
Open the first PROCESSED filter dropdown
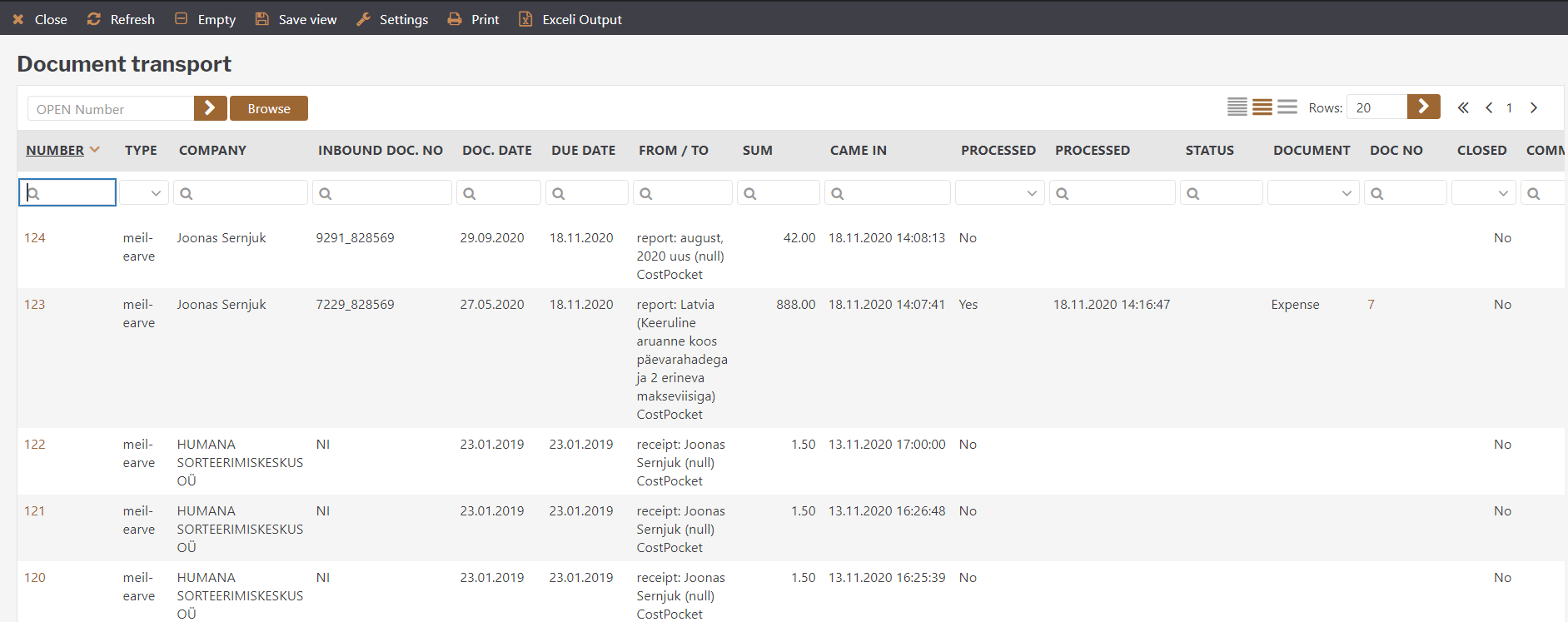[1000, 193]
